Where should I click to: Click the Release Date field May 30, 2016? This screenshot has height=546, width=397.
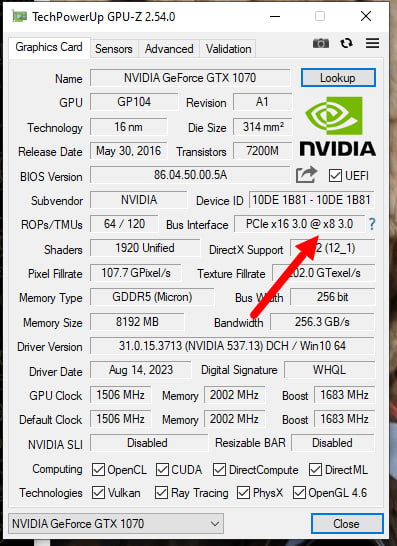click(129, 151)
